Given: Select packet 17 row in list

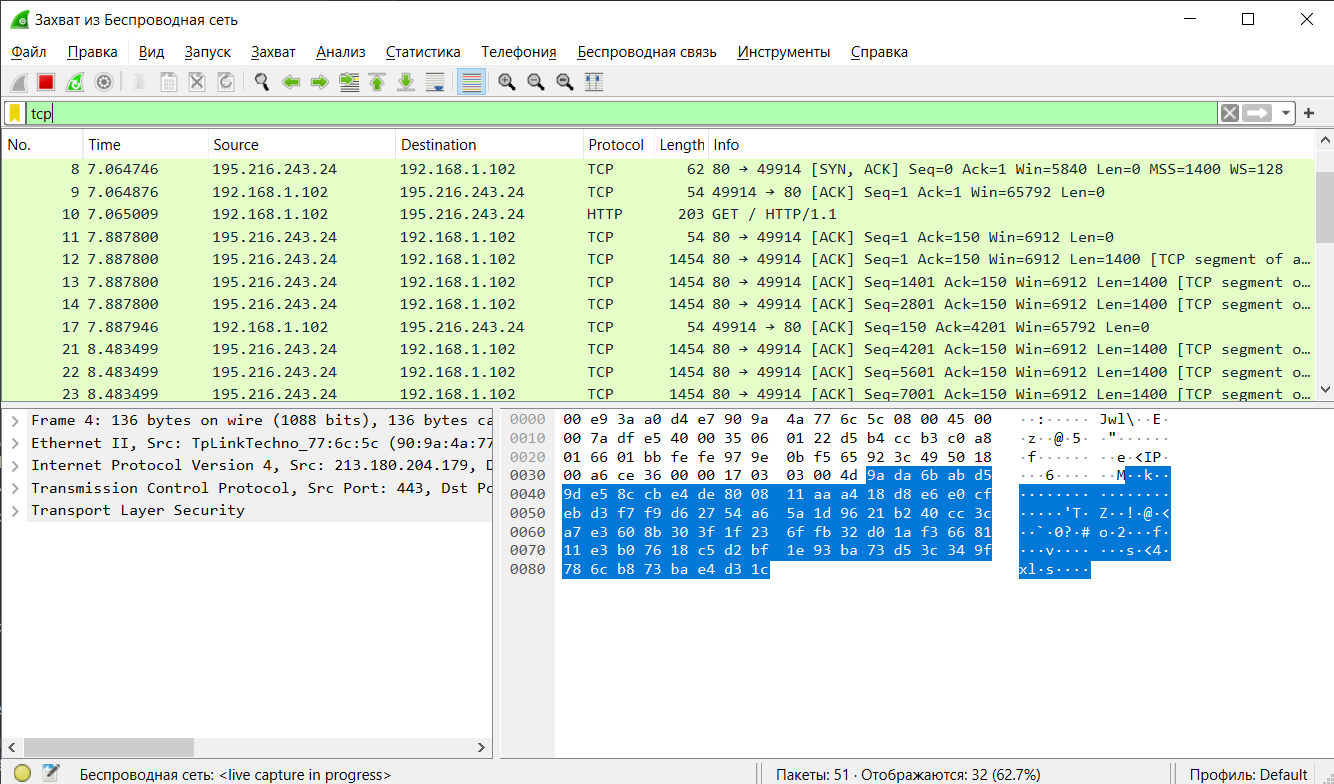Looking at the screenshot, I should tap(658, 327).
